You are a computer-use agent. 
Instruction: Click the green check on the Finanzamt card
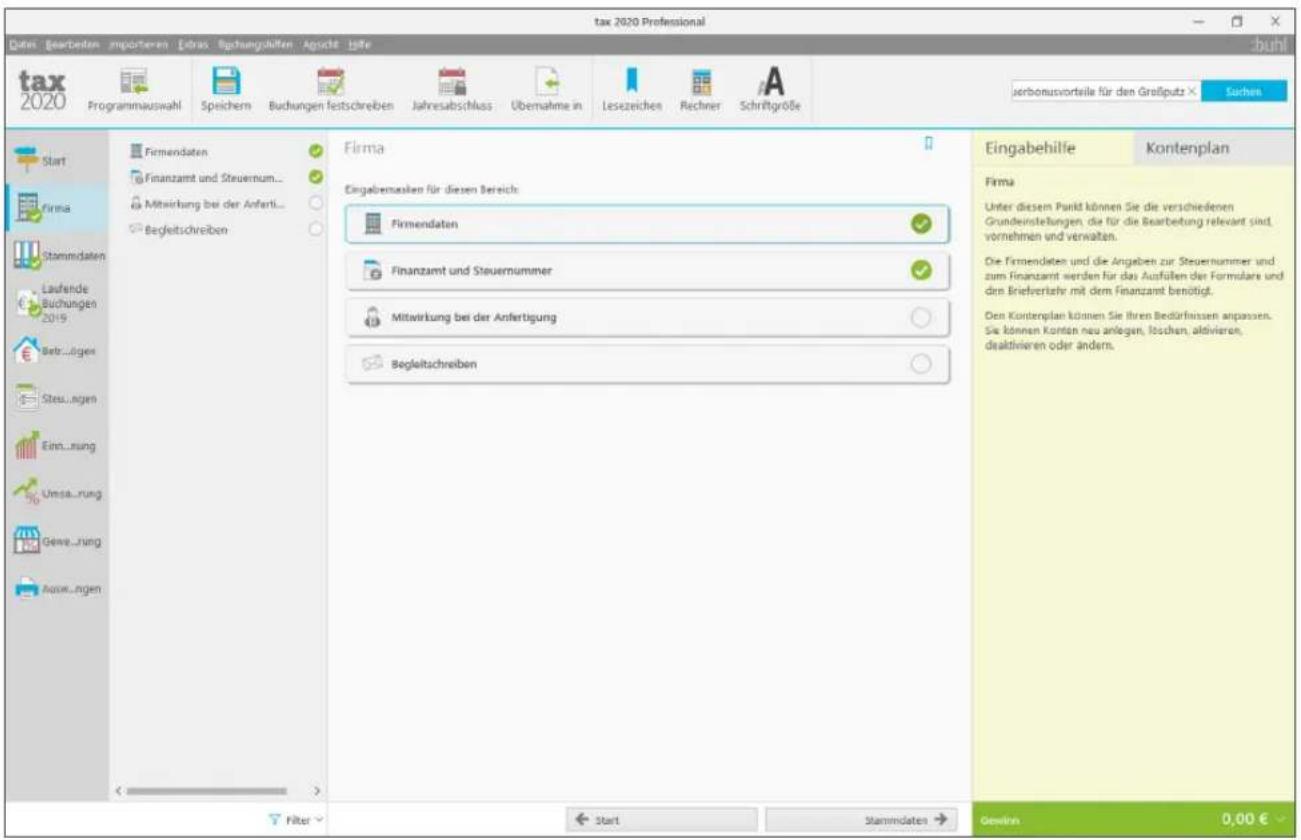coord(922,271)
